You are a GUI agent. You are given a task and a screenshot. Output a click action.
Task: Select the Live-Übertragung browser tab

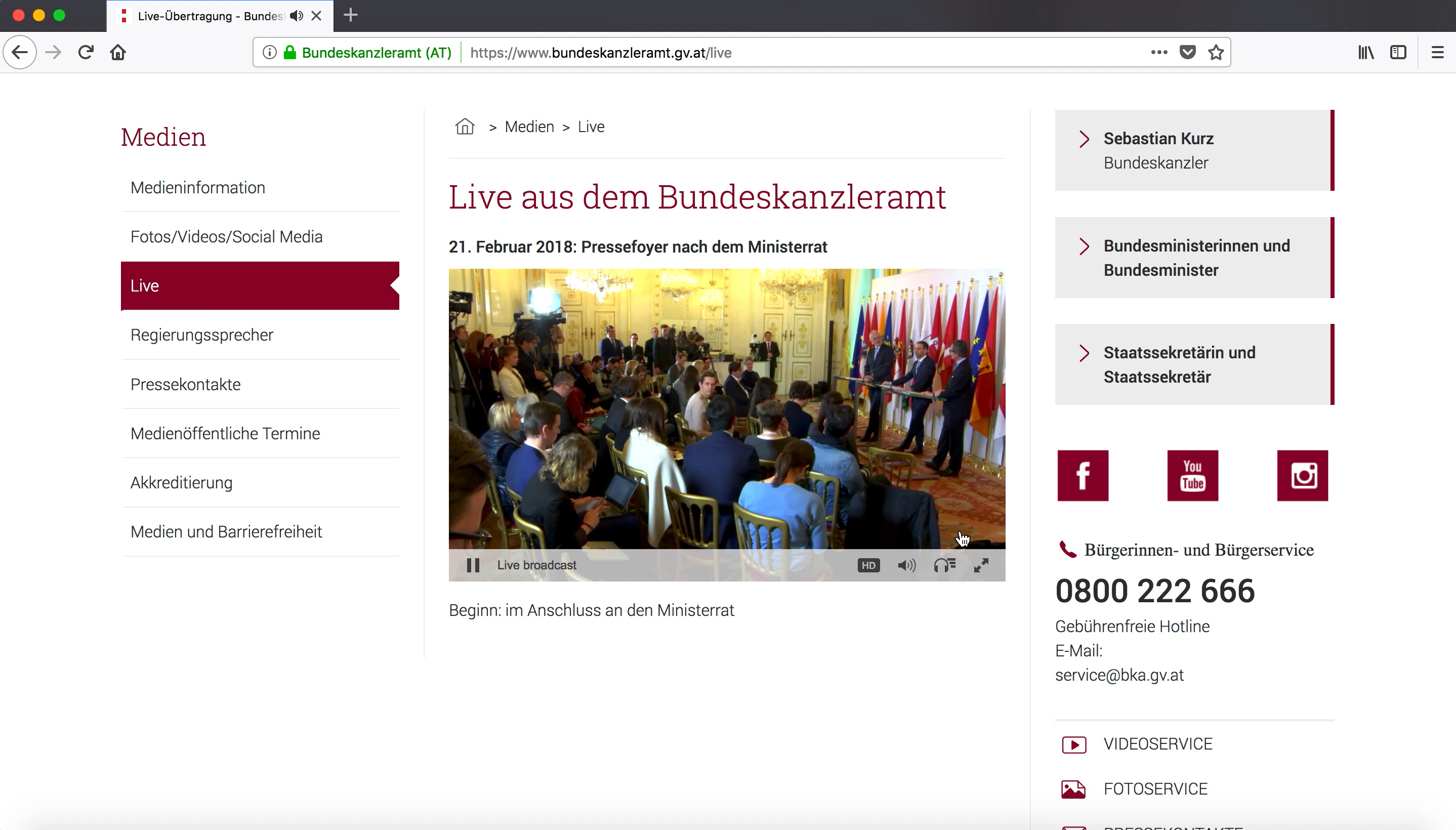(220, 16)
